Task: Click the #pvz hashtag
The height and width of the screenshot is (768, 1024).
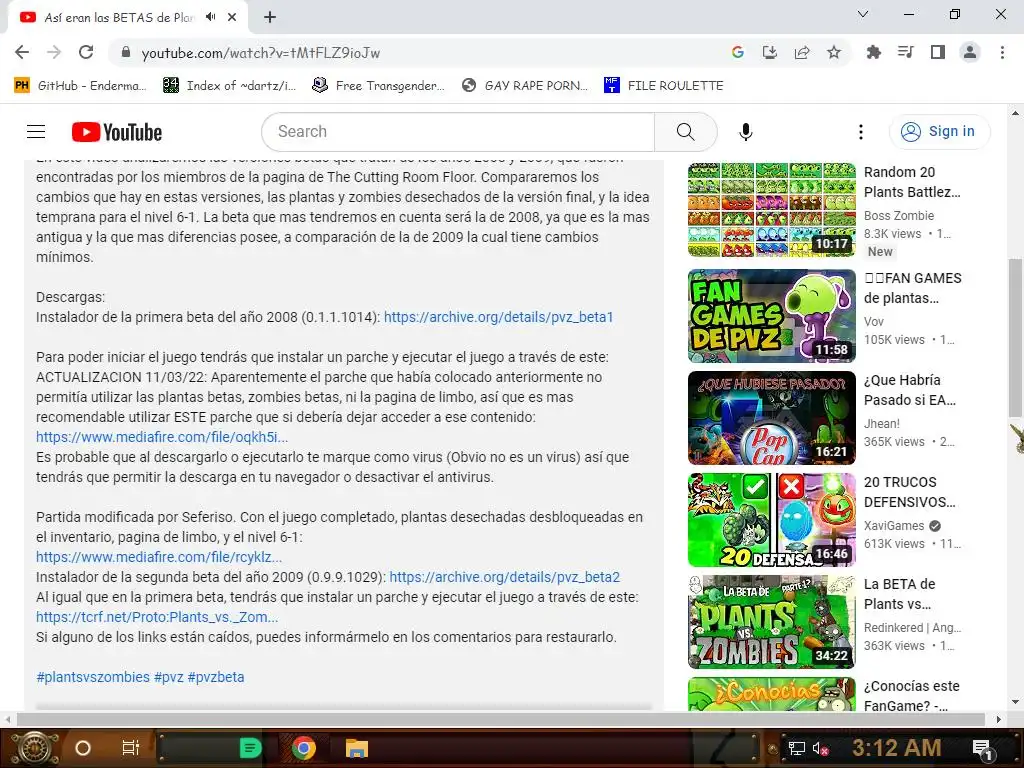Action: (168, 677)
